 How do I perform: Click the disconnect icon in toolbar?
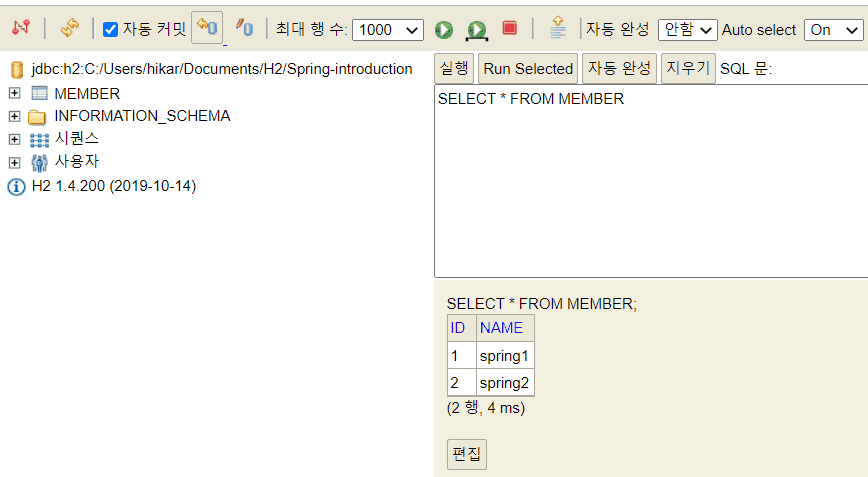[21, 27]
